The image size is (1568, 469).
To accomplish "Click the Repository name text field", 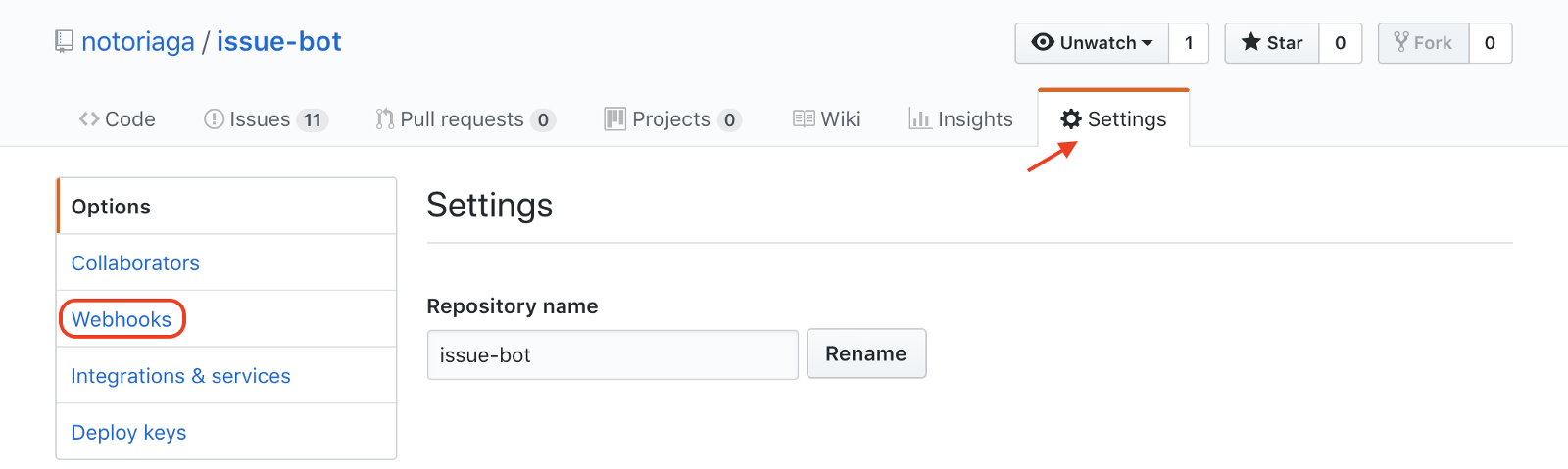I will (x=612, y=354).
